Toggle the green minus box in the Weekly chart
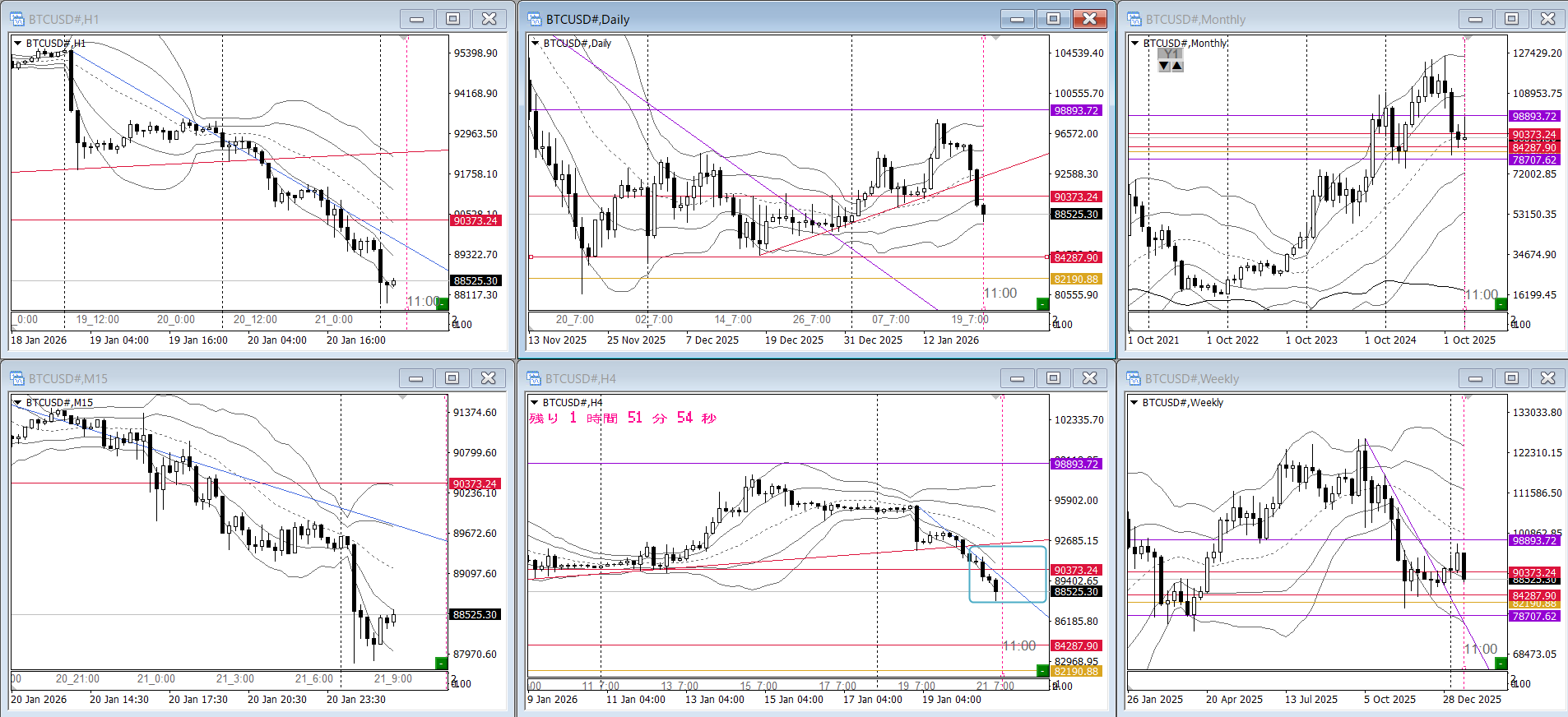Viewport: 1568px width, 717px height. click(1501, 664)
